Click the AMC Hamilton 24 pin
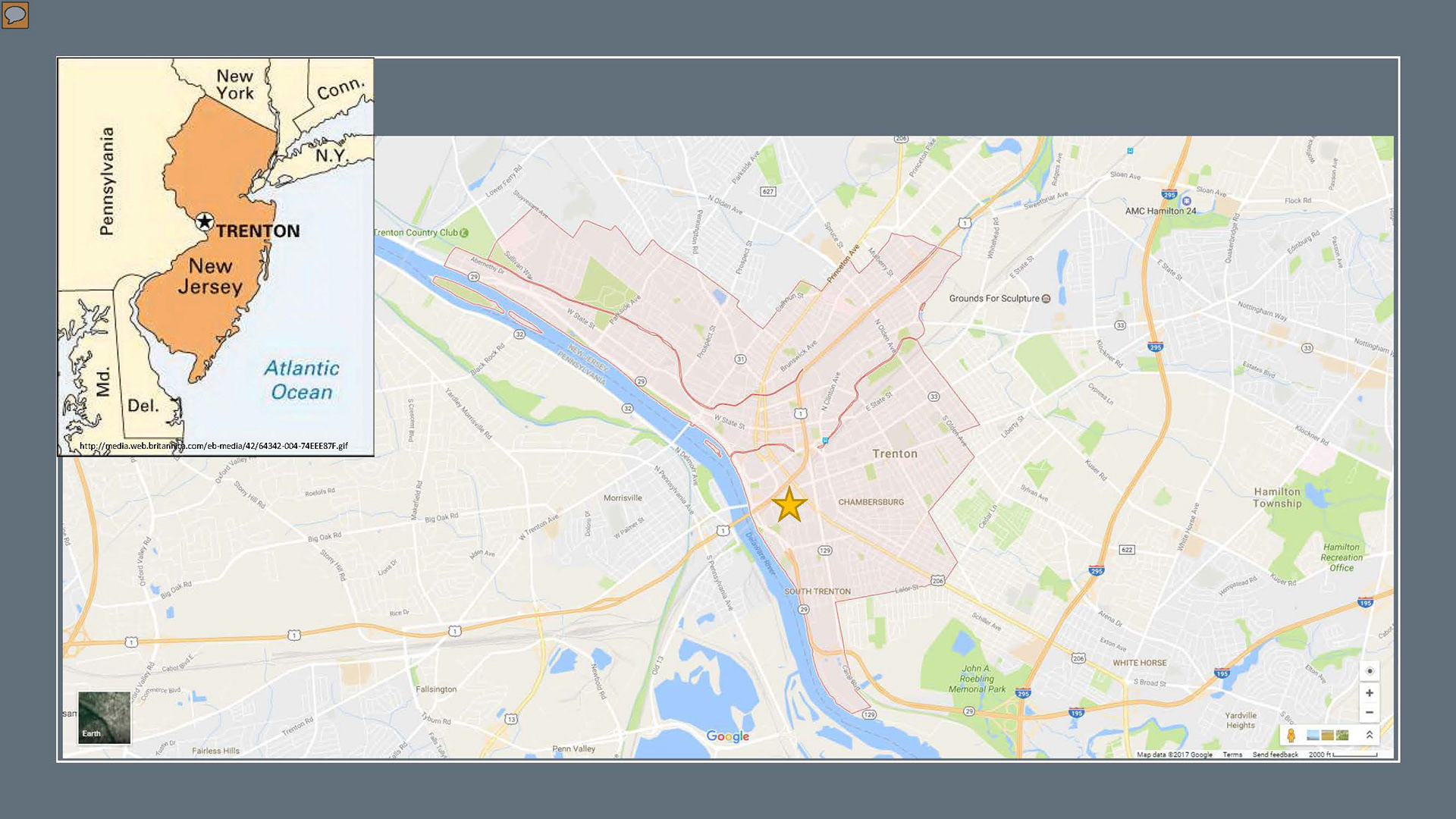Image resolution: width=1456 pixels, height=819 pixels. pyautogui.click(x=1186, y=202)
